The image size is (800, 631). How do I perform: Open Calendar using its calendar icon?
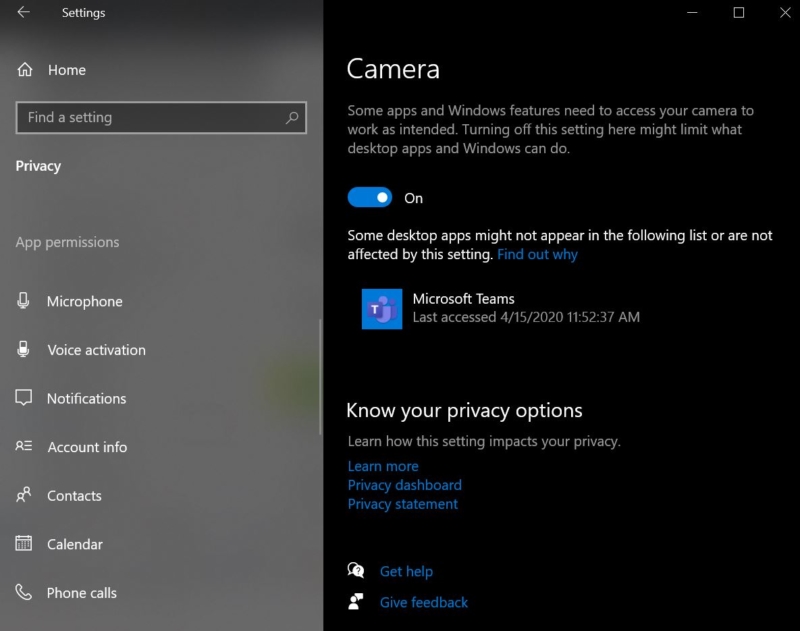(x=23, y=544)
